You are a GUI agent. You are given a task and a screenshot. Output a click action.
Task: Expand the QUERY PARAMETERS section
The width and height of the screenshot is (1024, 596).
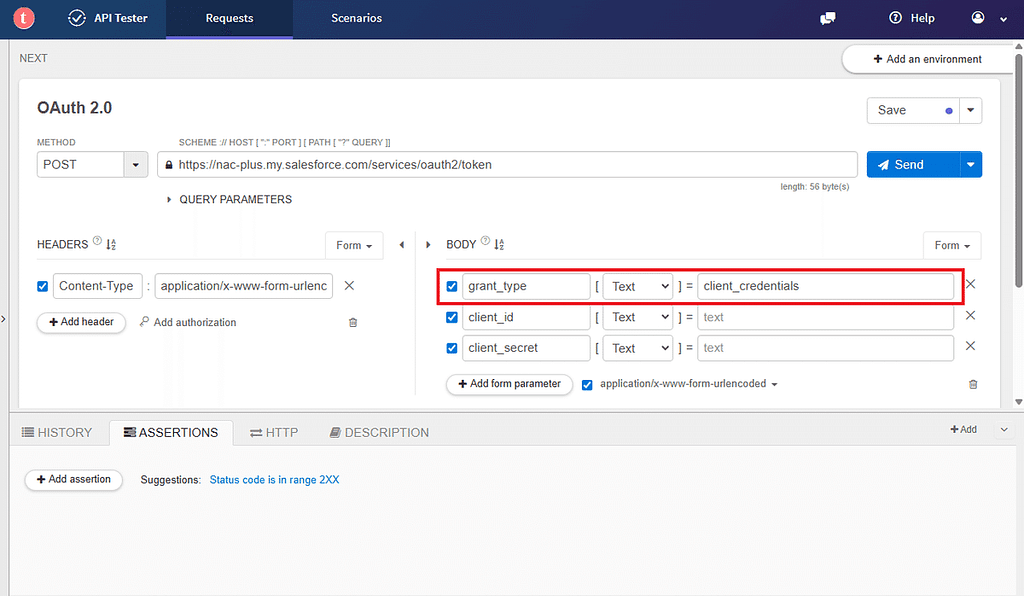[229, 199]
